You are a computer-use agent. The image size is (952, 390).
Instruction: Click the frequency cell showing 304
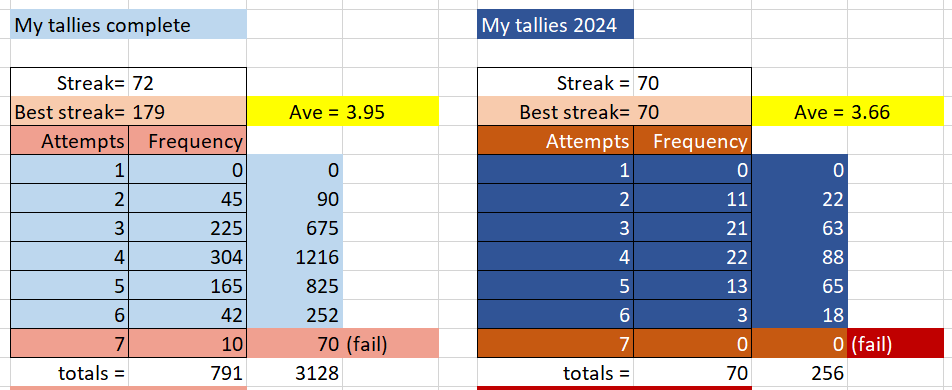click(x=188, y=257)
